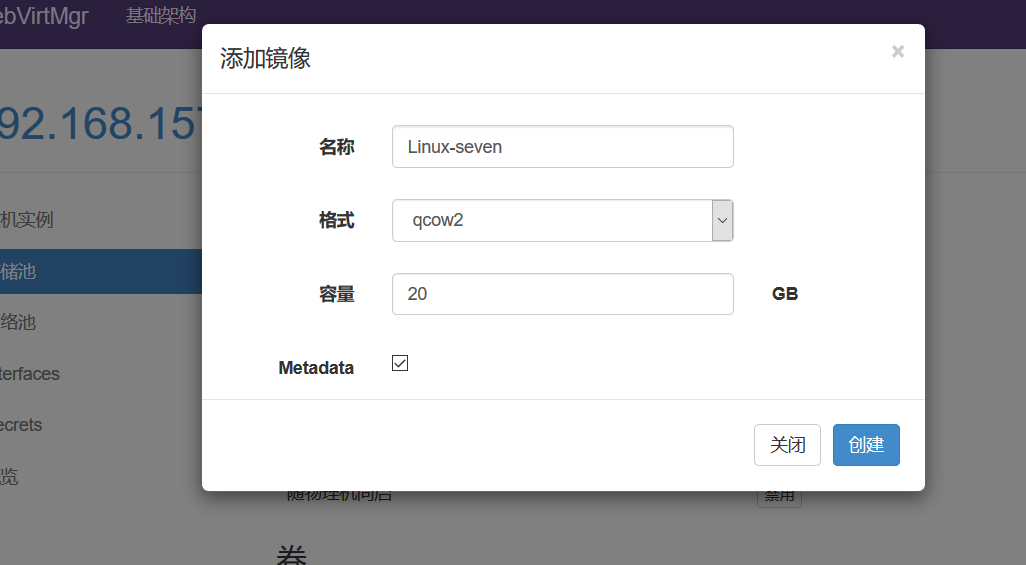
Task: Click the blue 创建 button
Action: (866, 445)
